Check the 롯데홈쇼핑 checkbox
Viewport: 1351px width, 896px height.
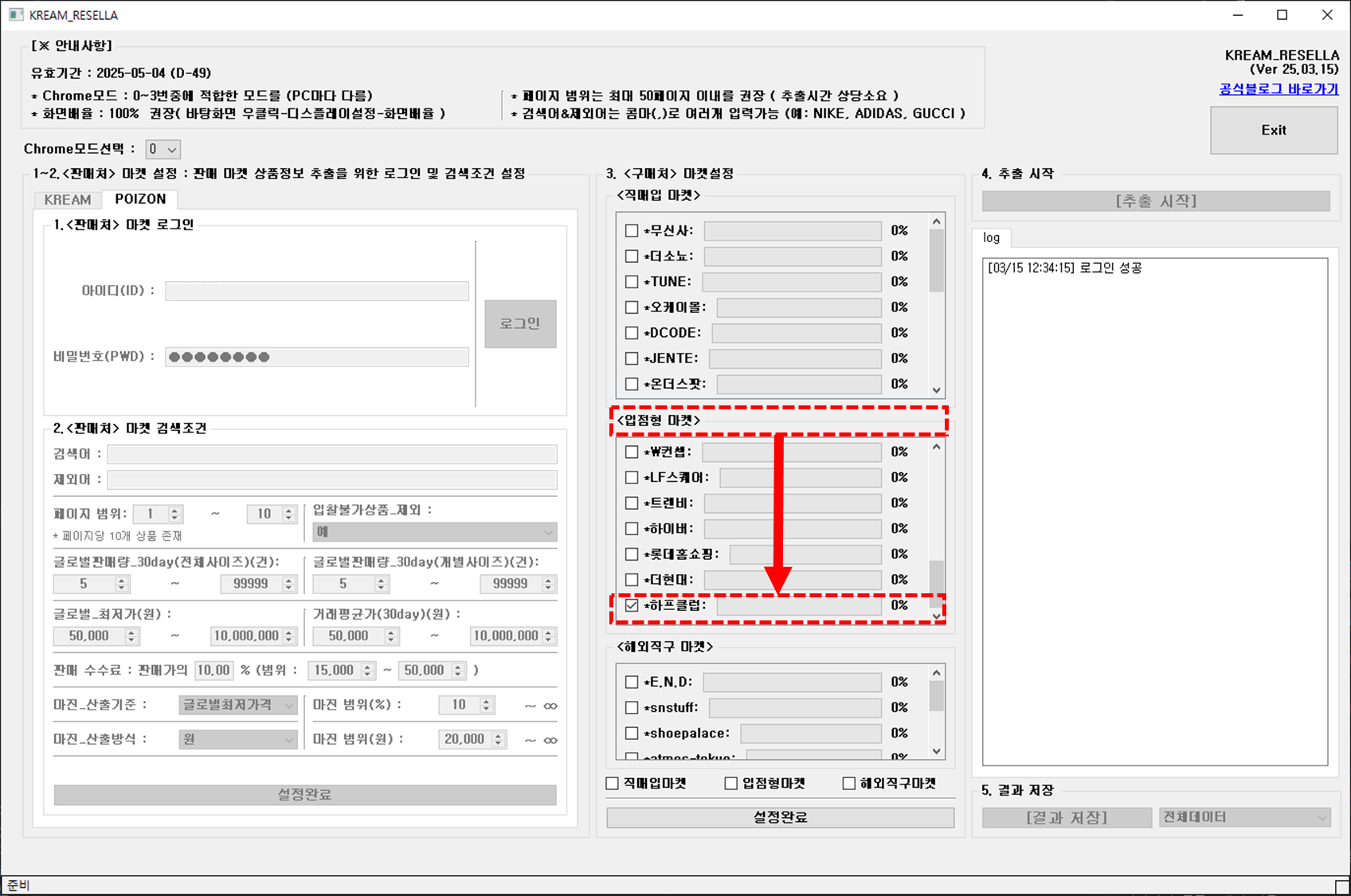(632, 554)
